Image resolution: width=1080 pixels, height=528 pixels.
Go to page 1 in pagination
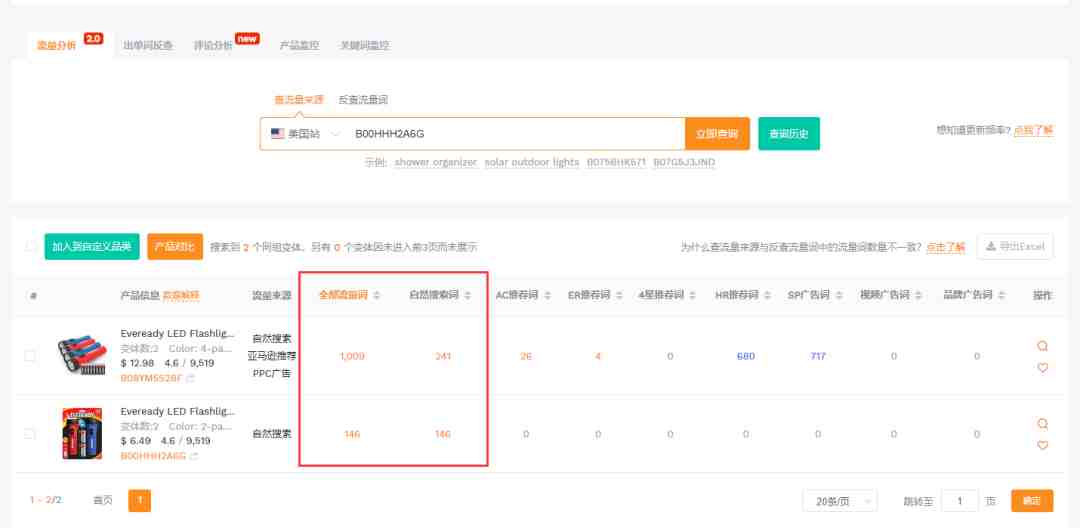(139, 500)
